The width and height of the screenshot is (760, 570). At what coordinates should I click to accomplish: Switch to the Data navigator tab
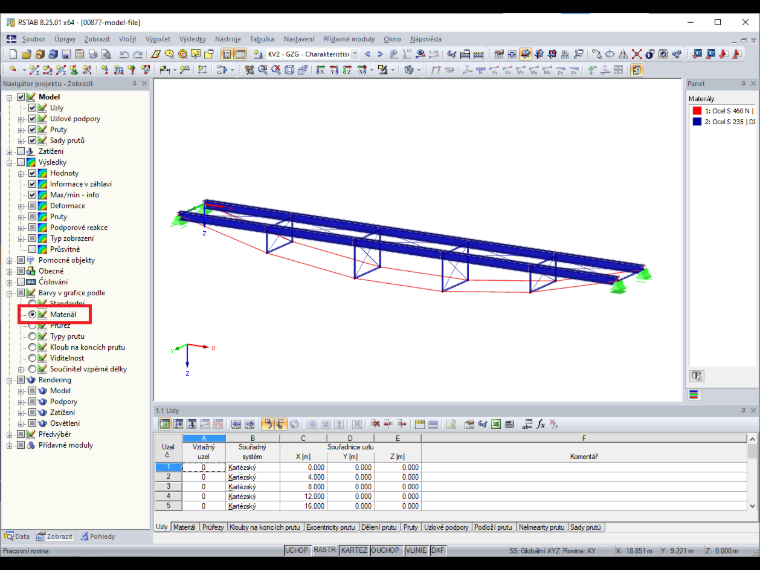17,536
